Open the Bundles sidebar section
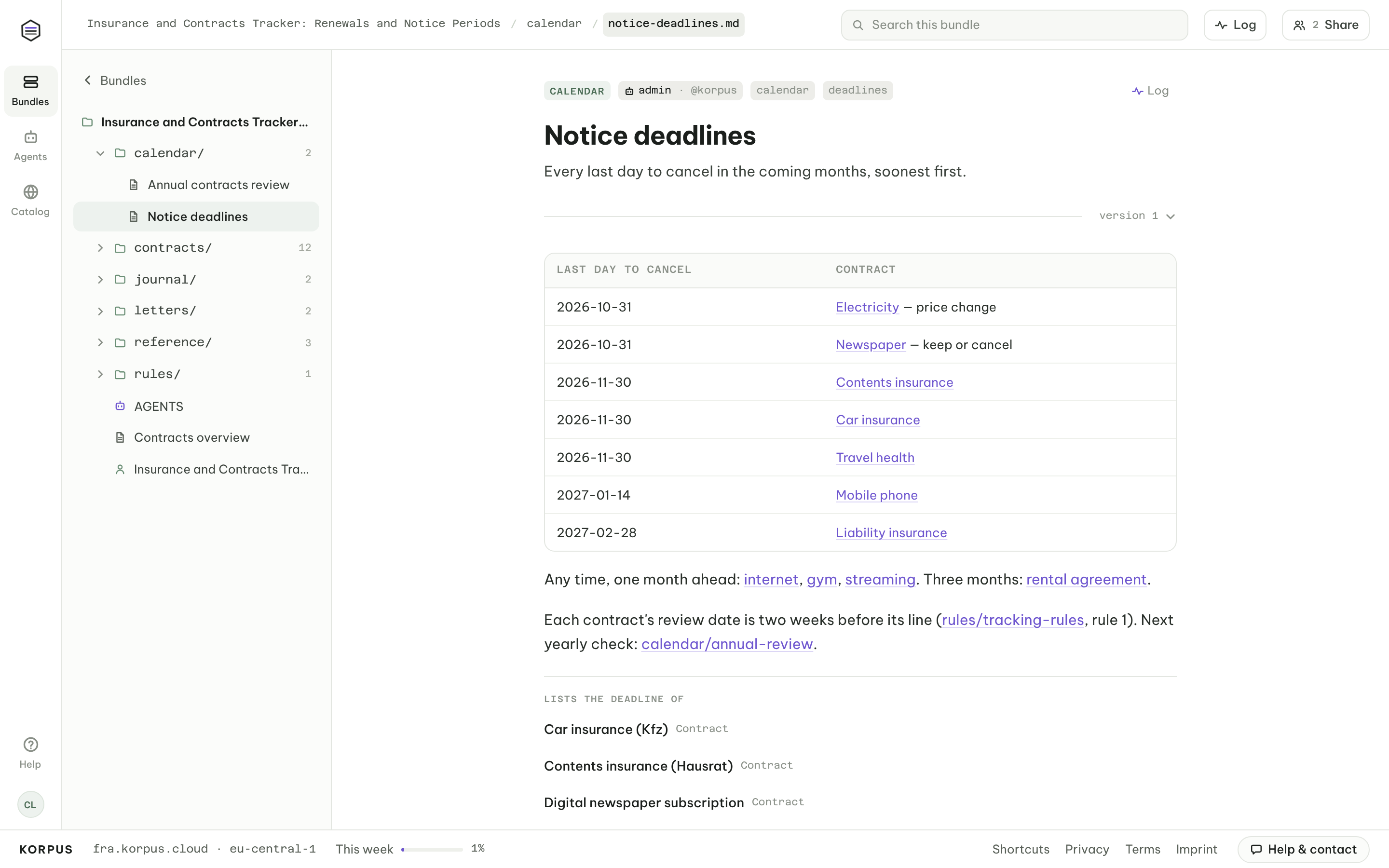1389x868 pixels. coord(30,91)
